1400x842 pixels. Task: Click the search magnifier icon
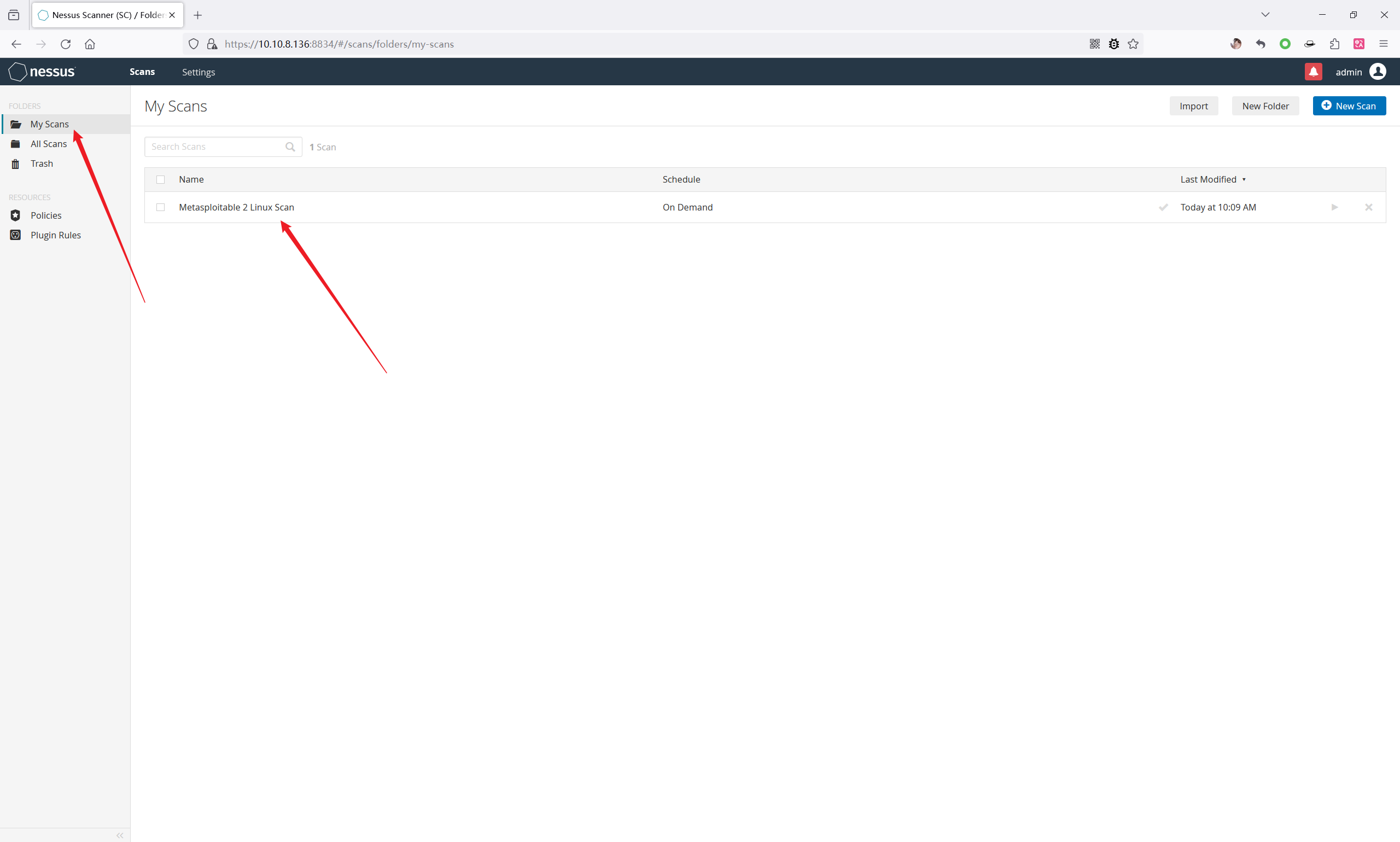pyautogui.click(x=290, y=147)
